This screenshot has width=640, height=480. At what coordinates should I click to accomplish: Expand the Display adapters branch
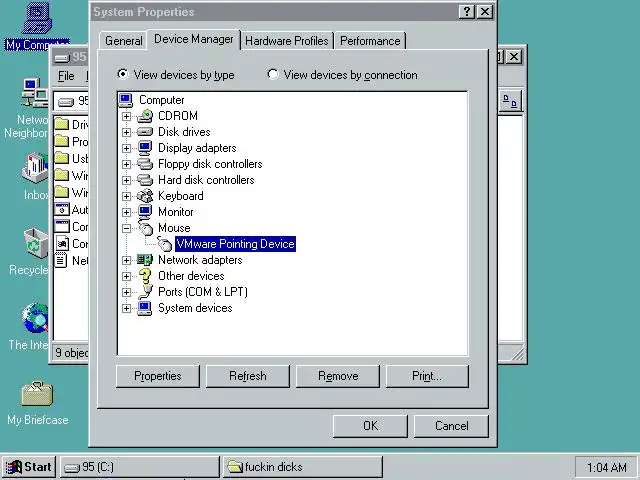click(x=126, y=148)
